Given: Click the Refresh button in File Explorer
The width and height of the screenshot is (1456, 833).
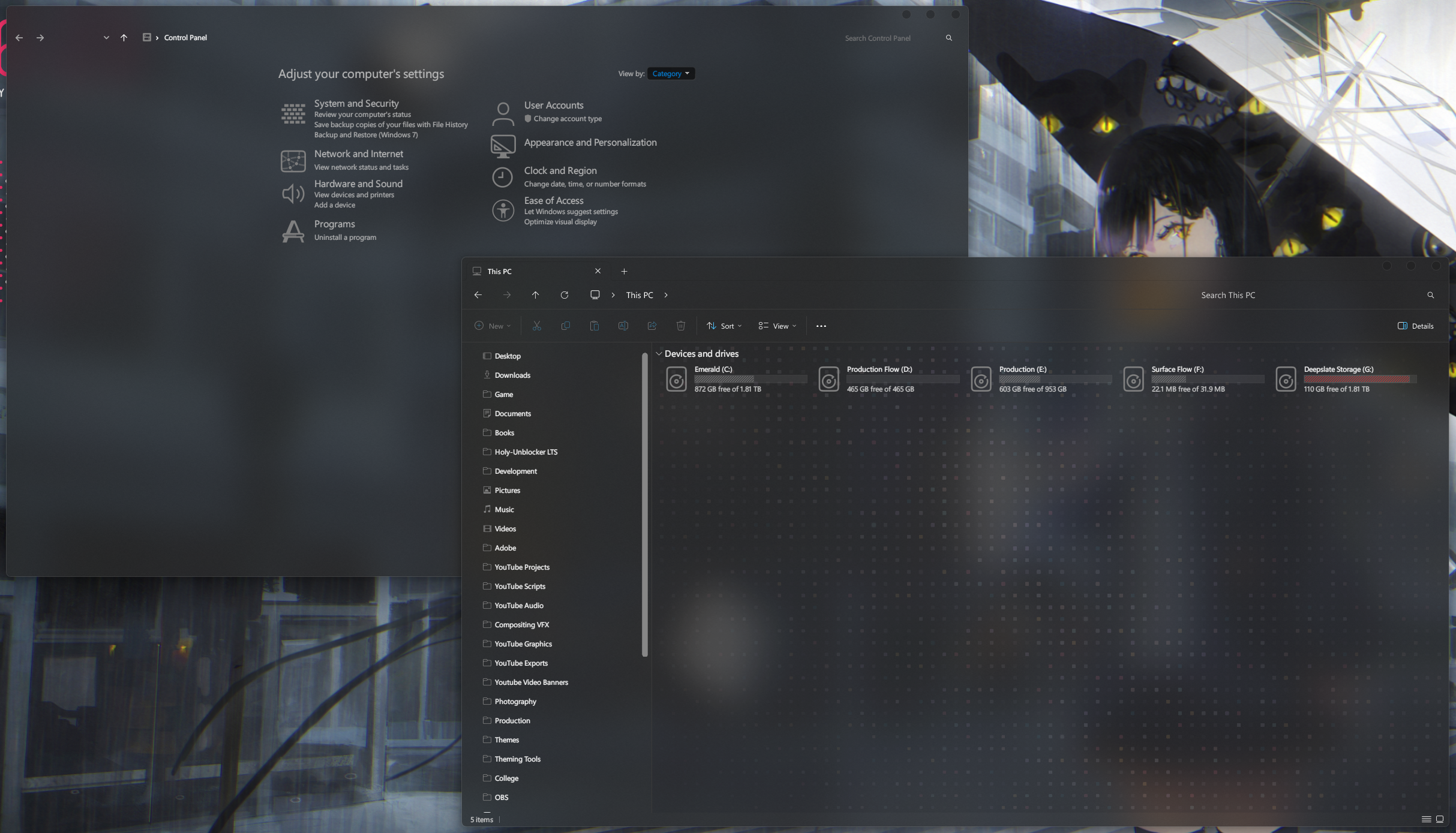Looking at the screenshot, I should 564,294.
